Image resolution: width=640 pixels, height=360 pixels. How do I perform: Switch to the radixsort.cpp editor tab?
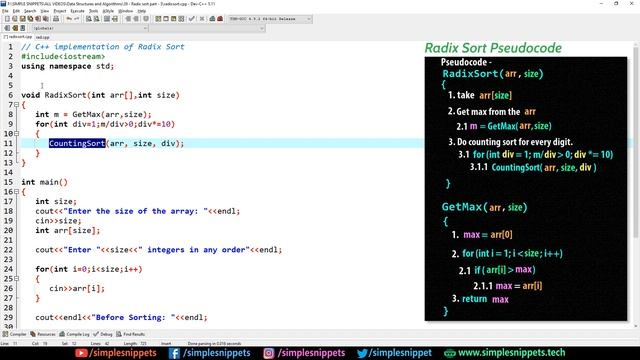[18, 37]
